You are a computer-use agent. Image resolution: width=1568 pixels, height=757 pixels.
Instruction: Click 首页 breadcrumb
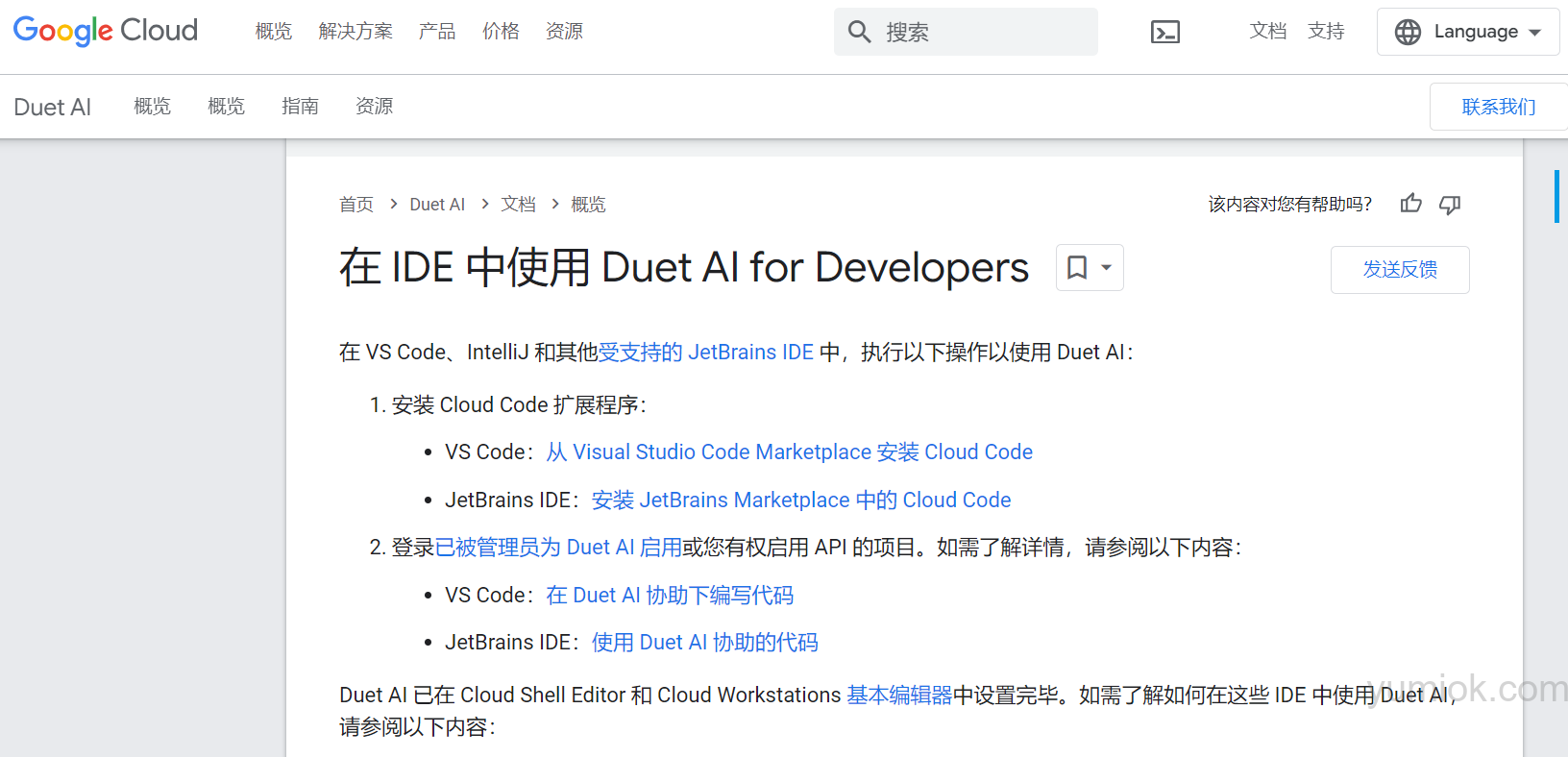click(x=356, y=205)
